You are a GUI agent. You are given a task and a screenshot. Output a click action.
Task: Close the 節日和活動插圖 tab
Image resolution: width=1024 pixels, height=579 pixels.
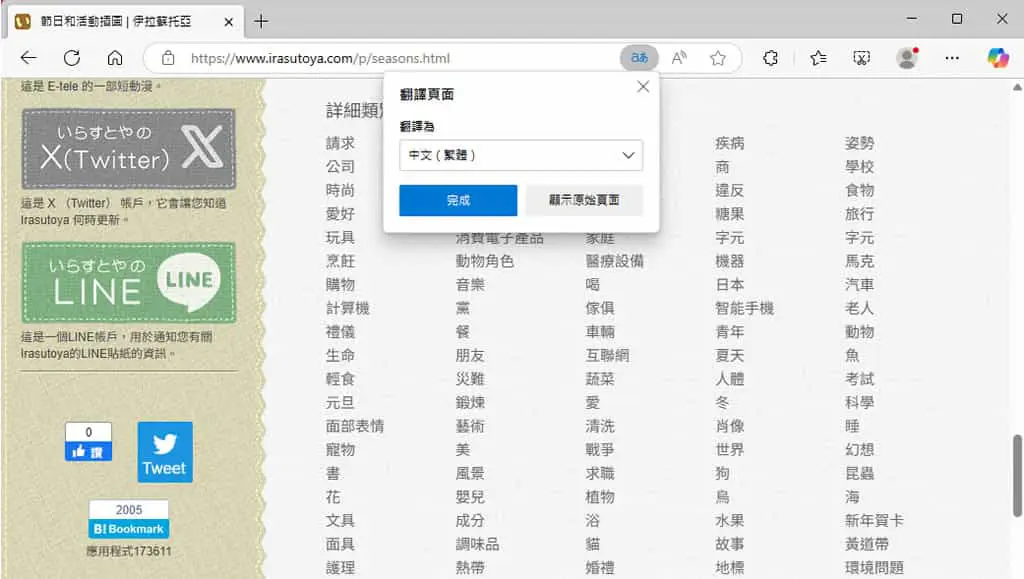point(229,22)
